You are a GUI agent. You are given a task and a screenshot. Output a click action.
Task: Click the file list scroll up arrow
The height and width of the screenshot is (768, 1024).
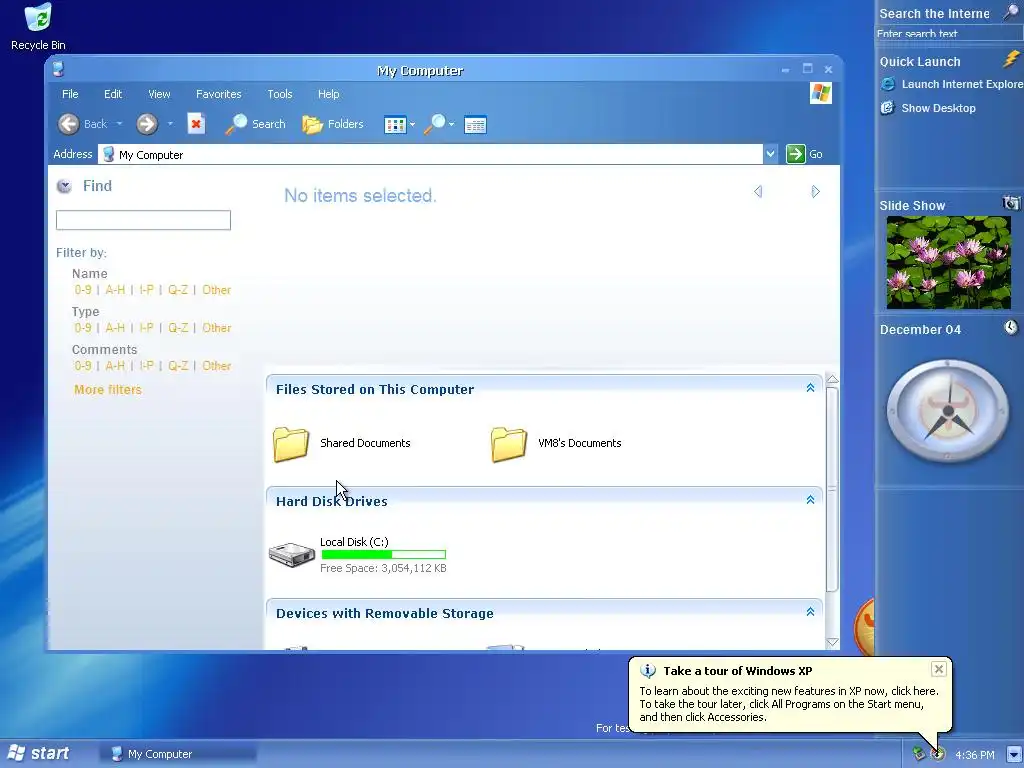tap(832, 379)
